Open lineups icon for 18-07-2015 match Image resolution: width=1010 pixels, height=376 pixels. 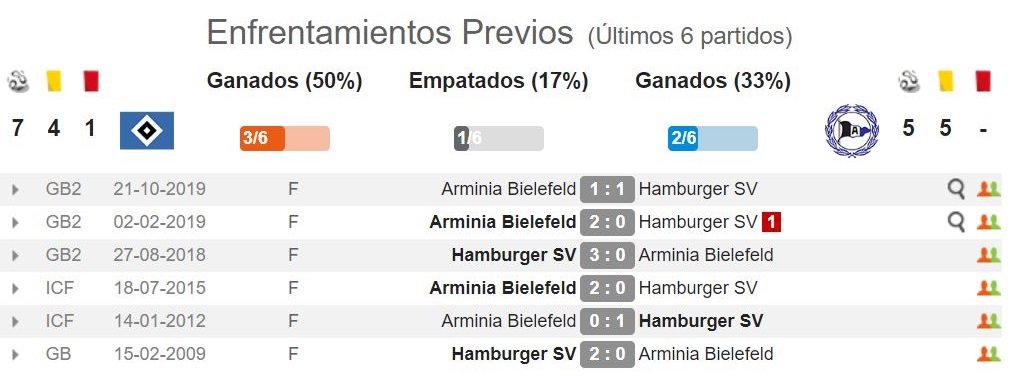[988, 288]
